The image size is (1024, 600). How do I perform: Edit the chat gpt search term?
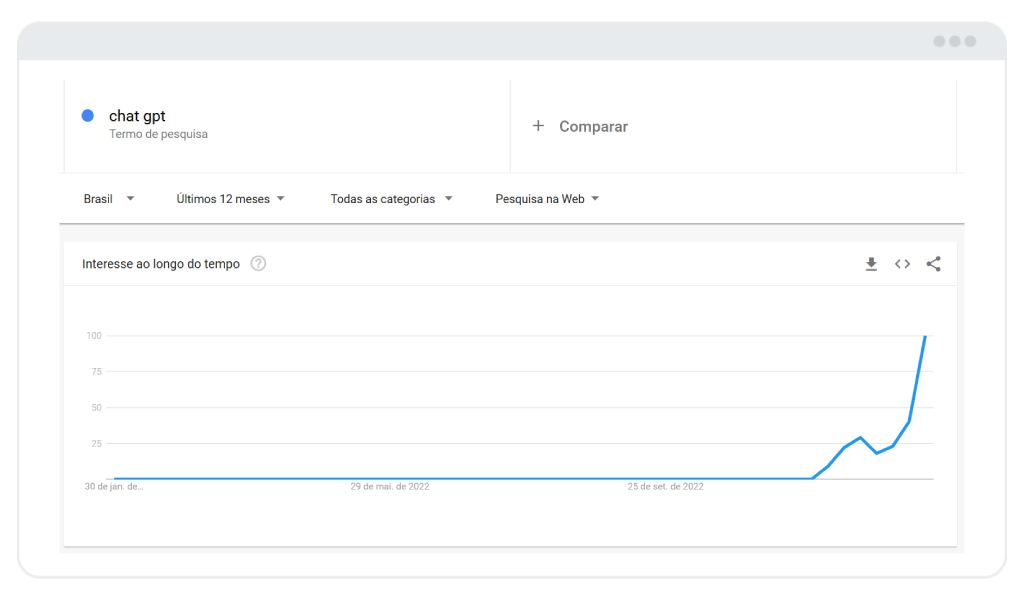coord(137,116)
